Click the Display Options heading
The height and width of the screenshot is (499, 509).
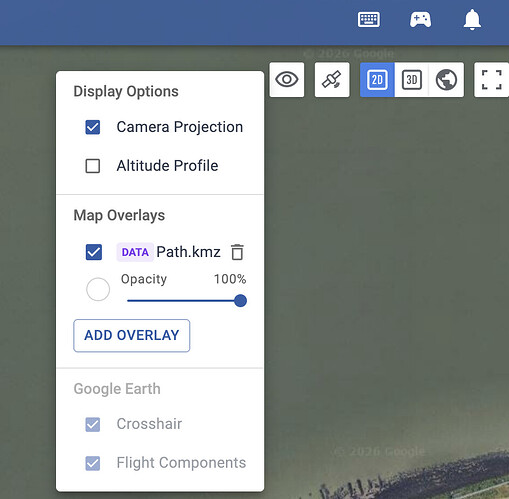pyautogui.click(x=126, y=91)
